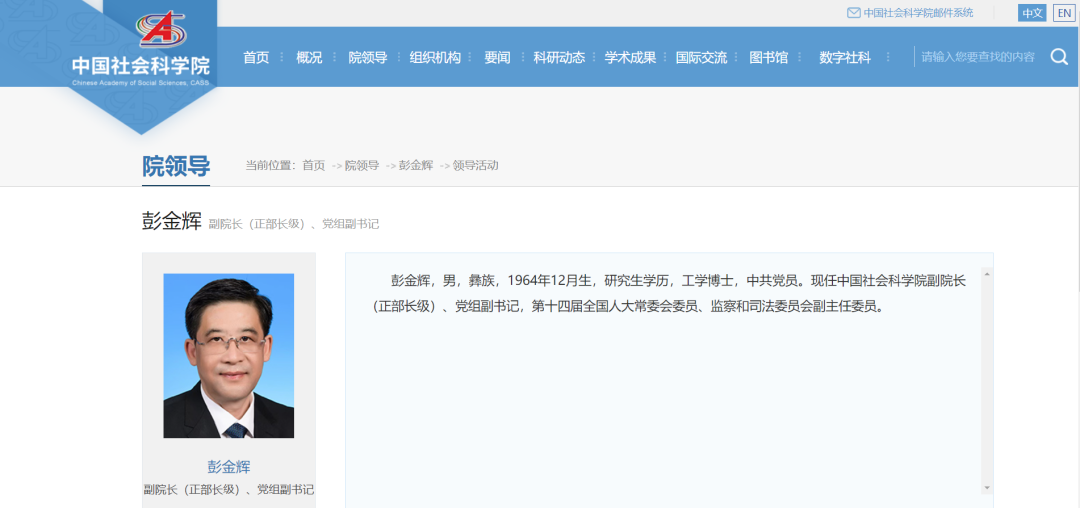
Task: Switch language to EN
Action: coord(1063,13)
